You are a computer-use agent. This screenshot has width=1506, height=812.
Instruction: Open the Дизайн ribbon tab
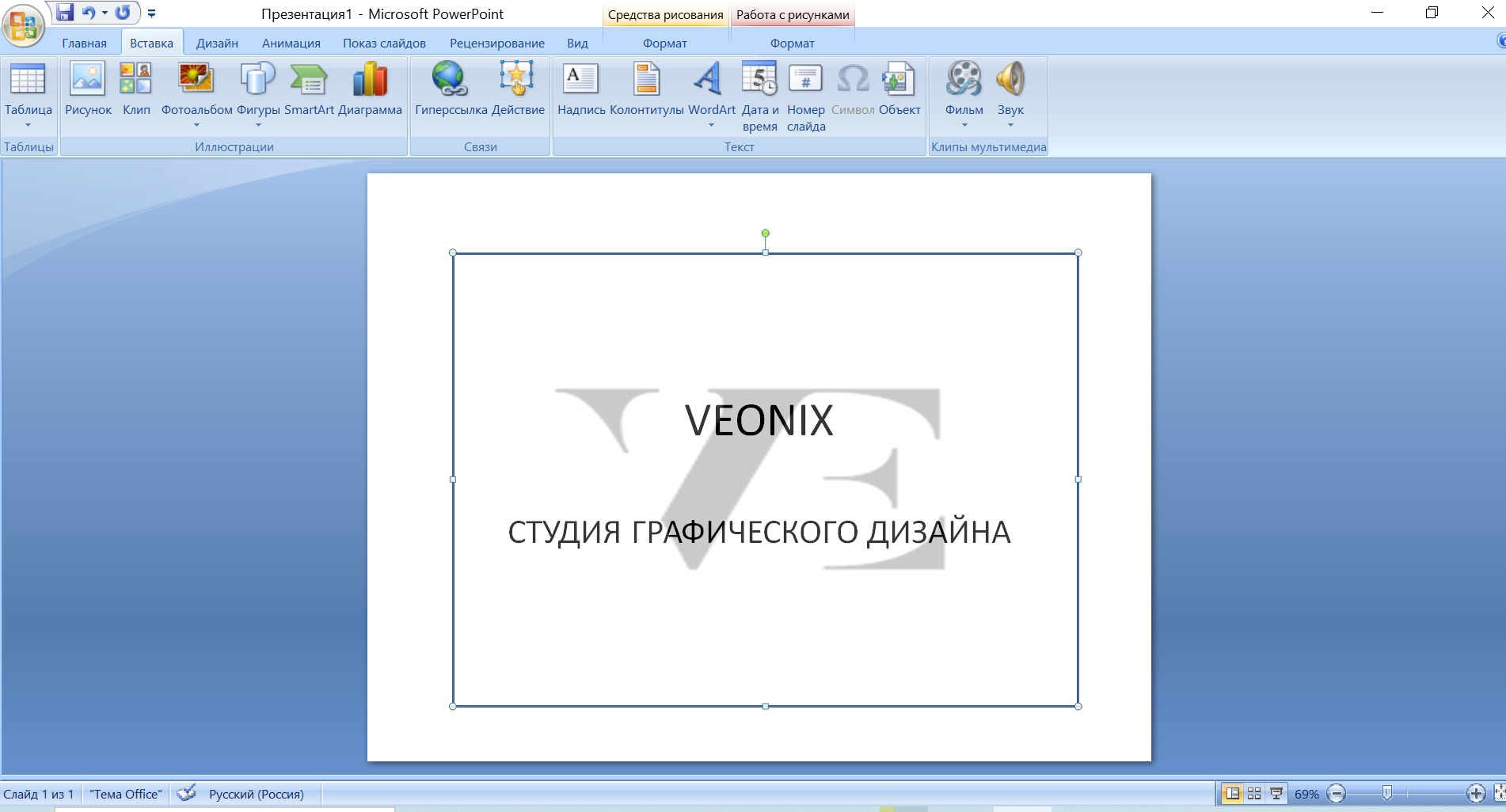(217, 43)
